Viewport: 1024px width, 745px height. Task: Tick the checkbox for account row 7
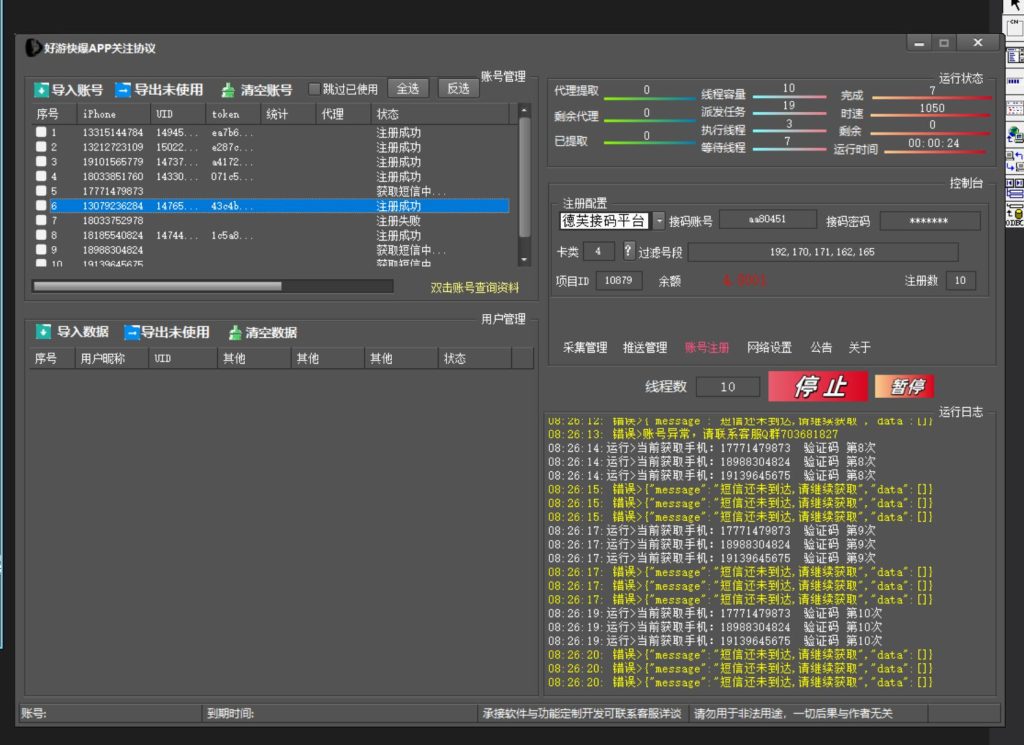coord(41,220)
